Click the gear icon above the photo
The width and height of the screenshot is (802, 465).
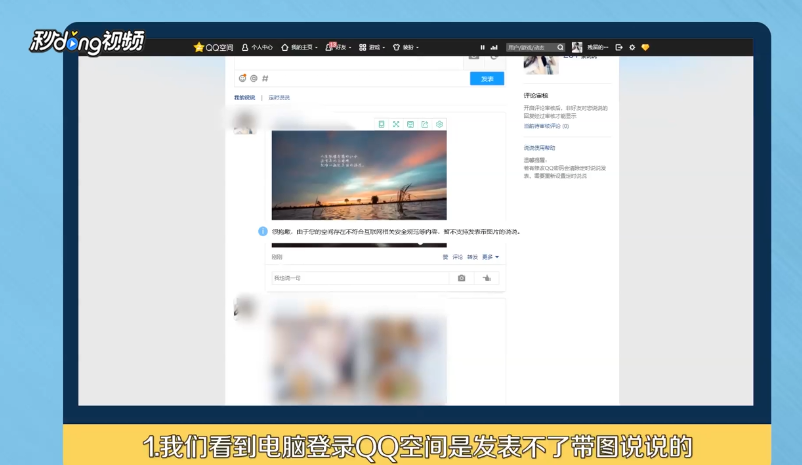(439, 124)
